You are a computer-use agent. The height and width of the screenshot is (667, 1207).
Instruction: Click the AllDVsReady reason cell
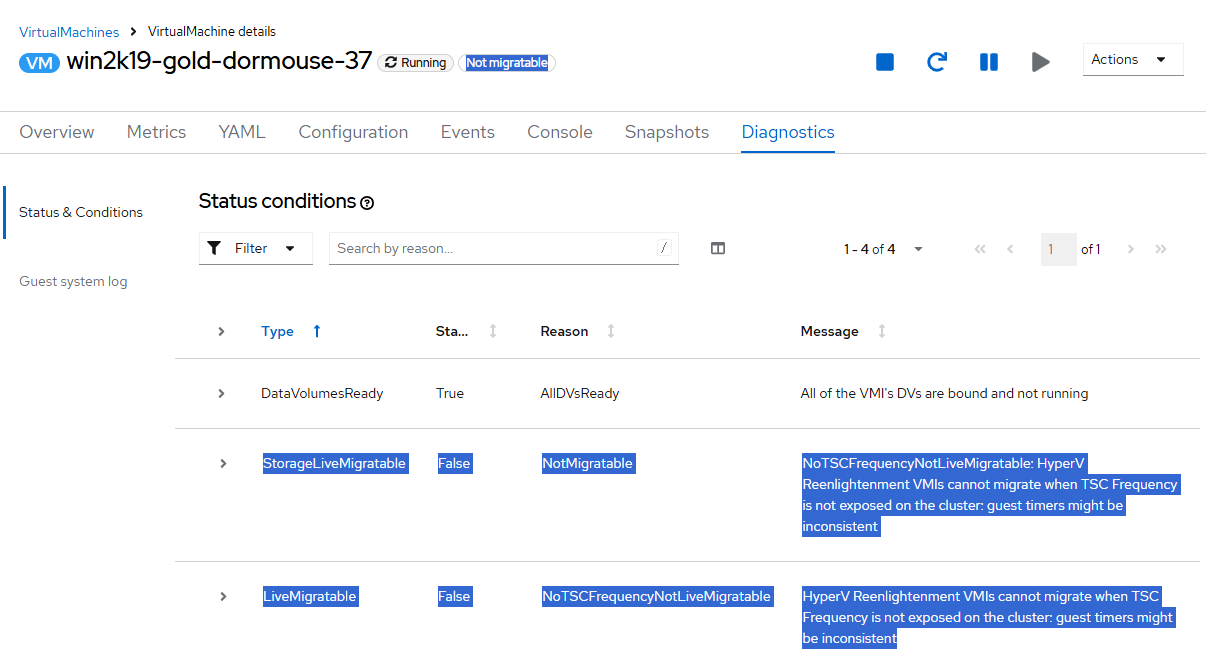580,393
